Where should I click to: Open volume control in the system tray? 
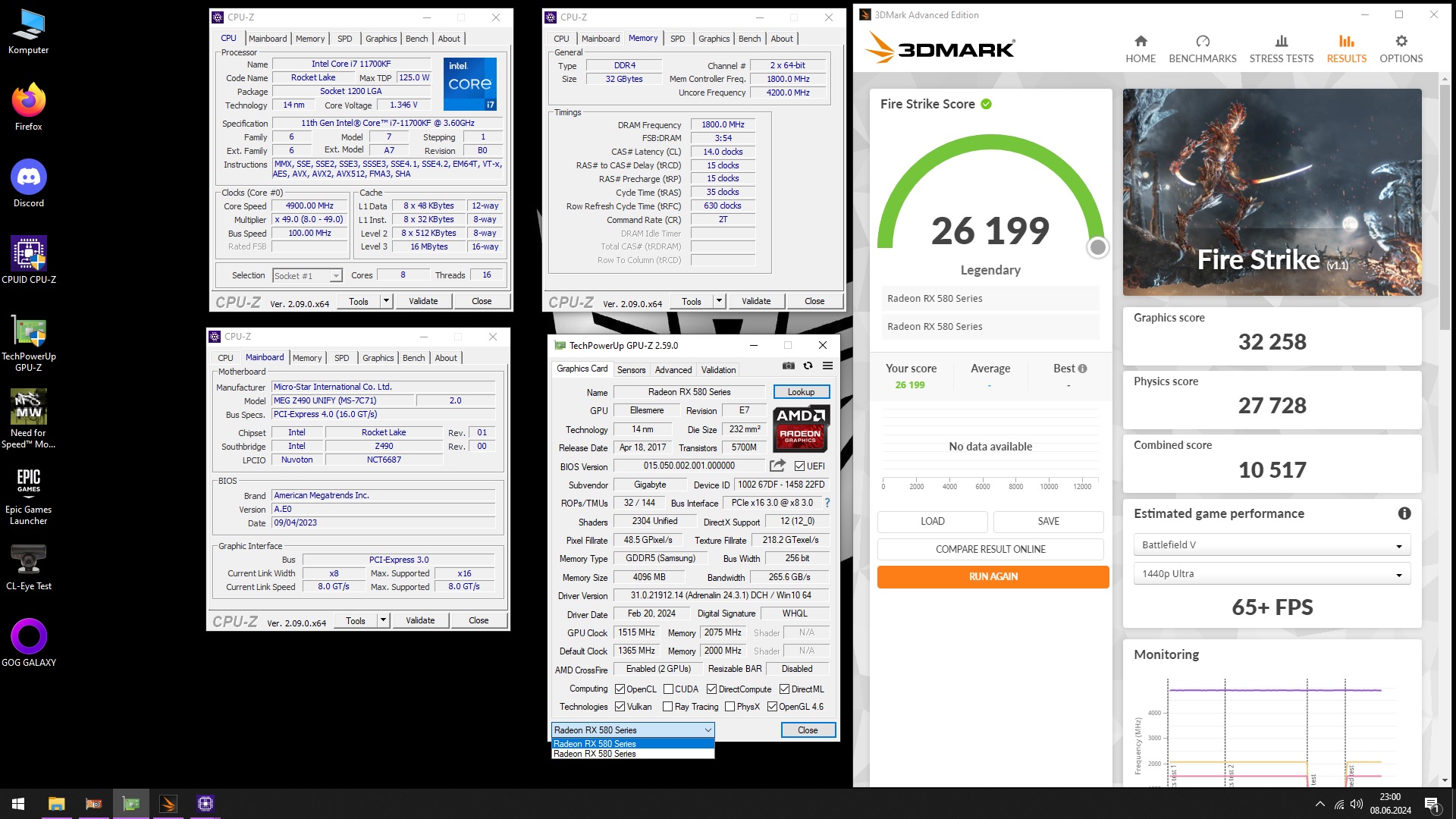[x=1357, y=804]
